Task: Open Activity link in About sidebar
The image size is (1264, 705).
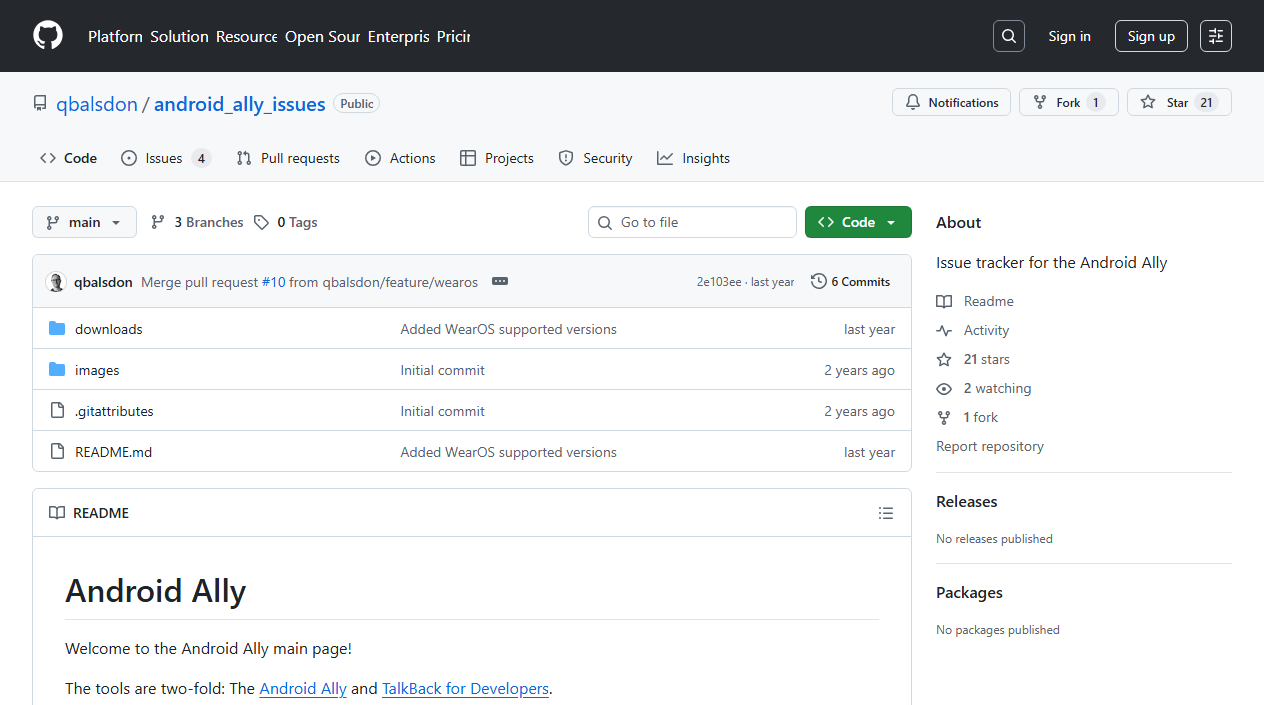Action: coord(973,330)
